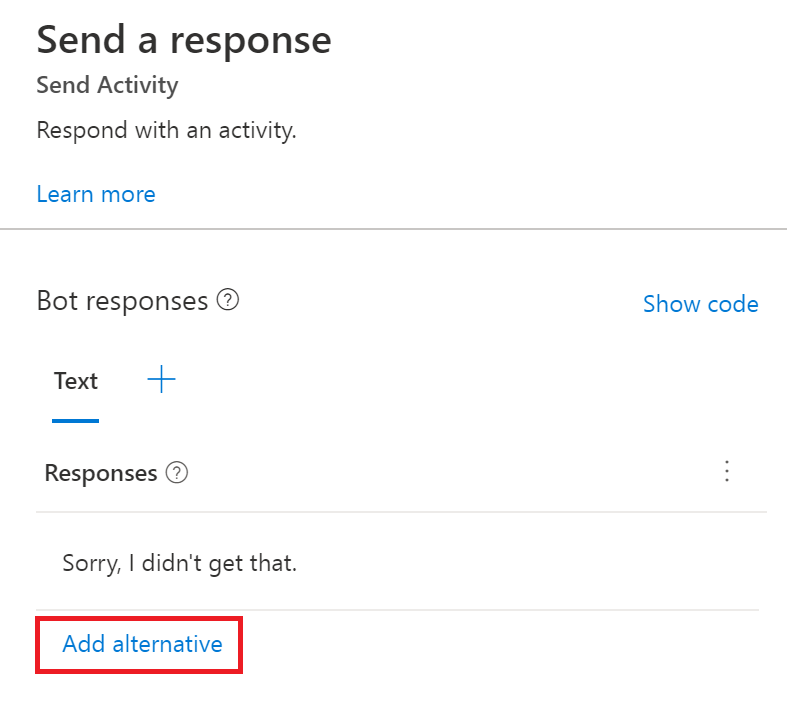Click the "Respond with an activity." description
This screenshot has height=701, width=787.
point(166,130)
